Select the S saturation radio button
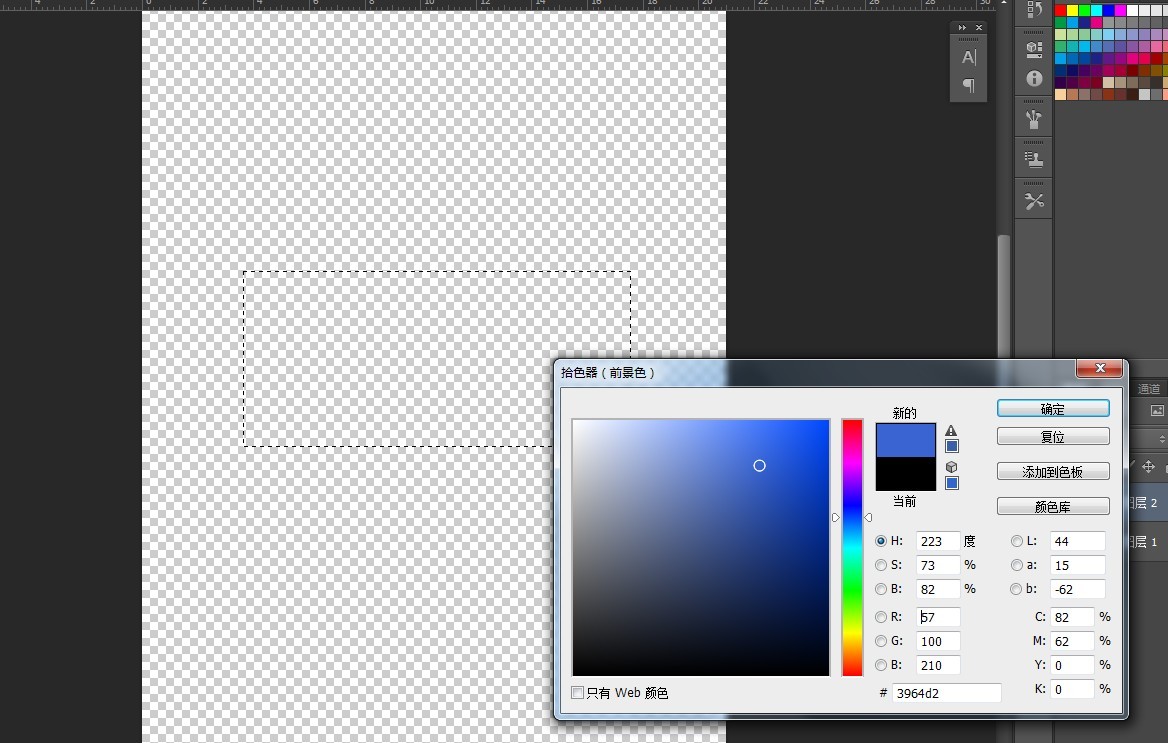This screenshot has width=1168, height=743. tap(881, 565)
